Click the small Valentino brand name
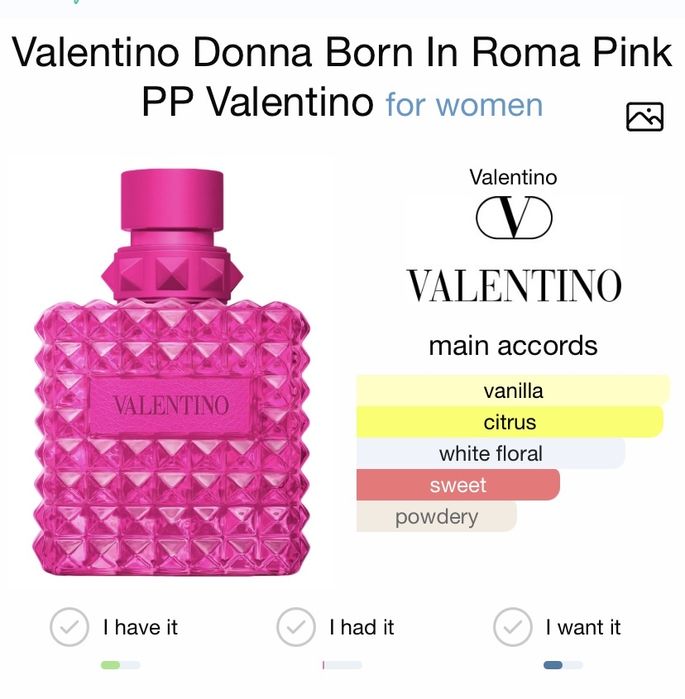This screenshot has width=685, height=699. tap(513, 178)
